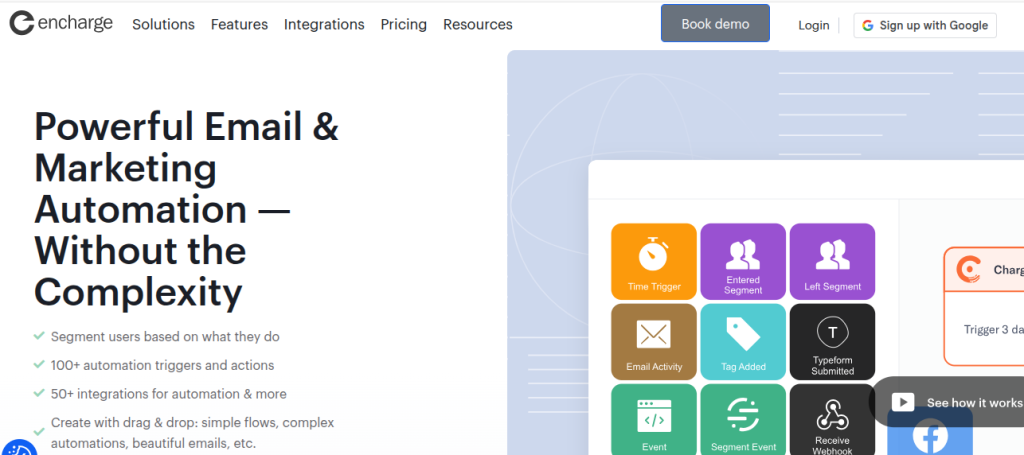Click '50+ integrations for automation & more'

click(168, 394)
